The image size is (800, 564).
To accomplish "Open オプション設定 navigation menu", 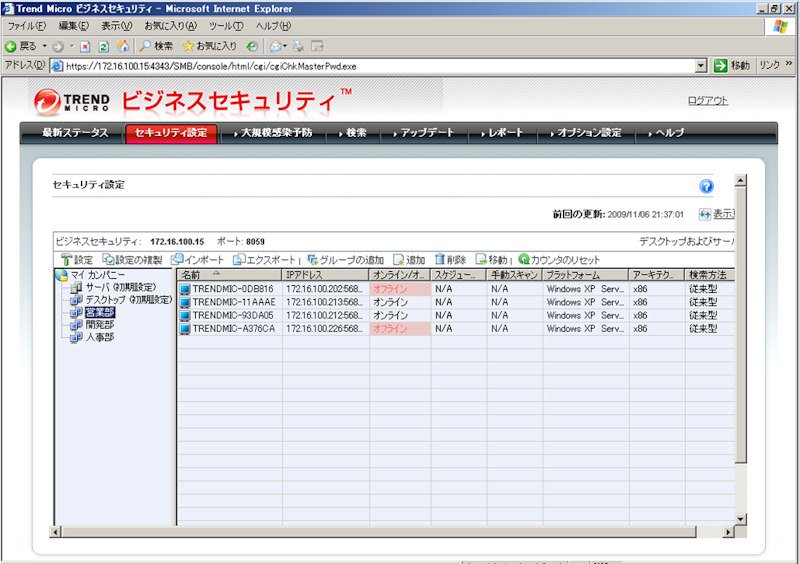I will click(586, 133).
